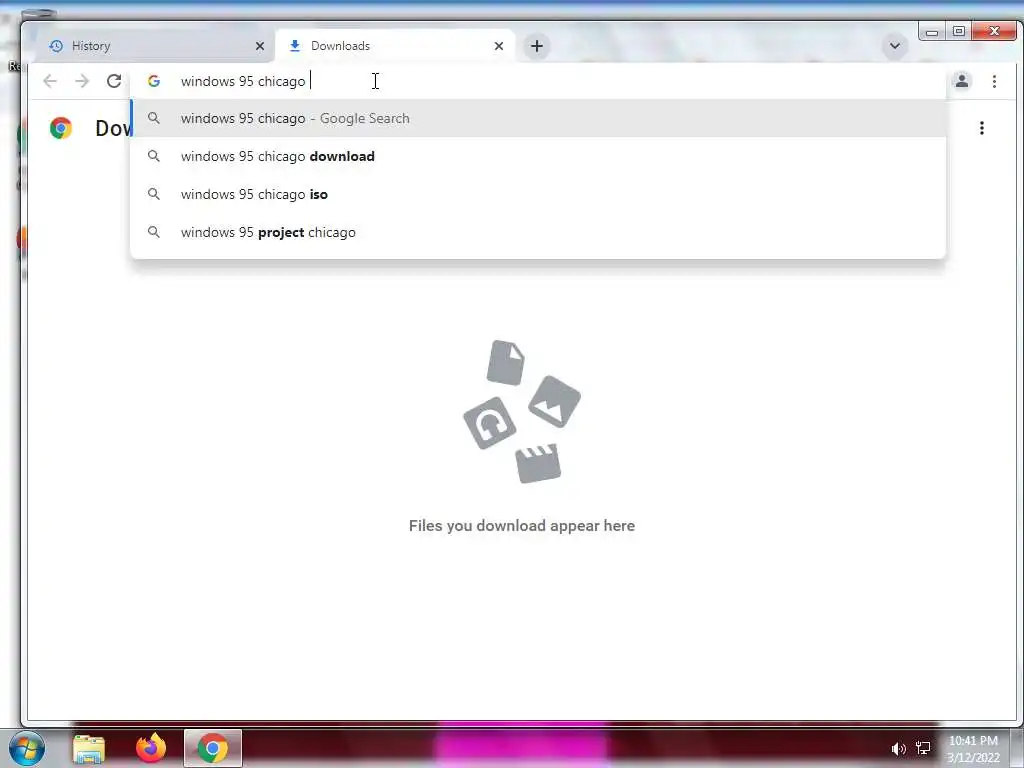This screenshot has width=1024, height=768.
Task: Choose the 'windows 95 chicago - Google Search' suggestion
Action: pyautogui.click(x=538, y=118)
